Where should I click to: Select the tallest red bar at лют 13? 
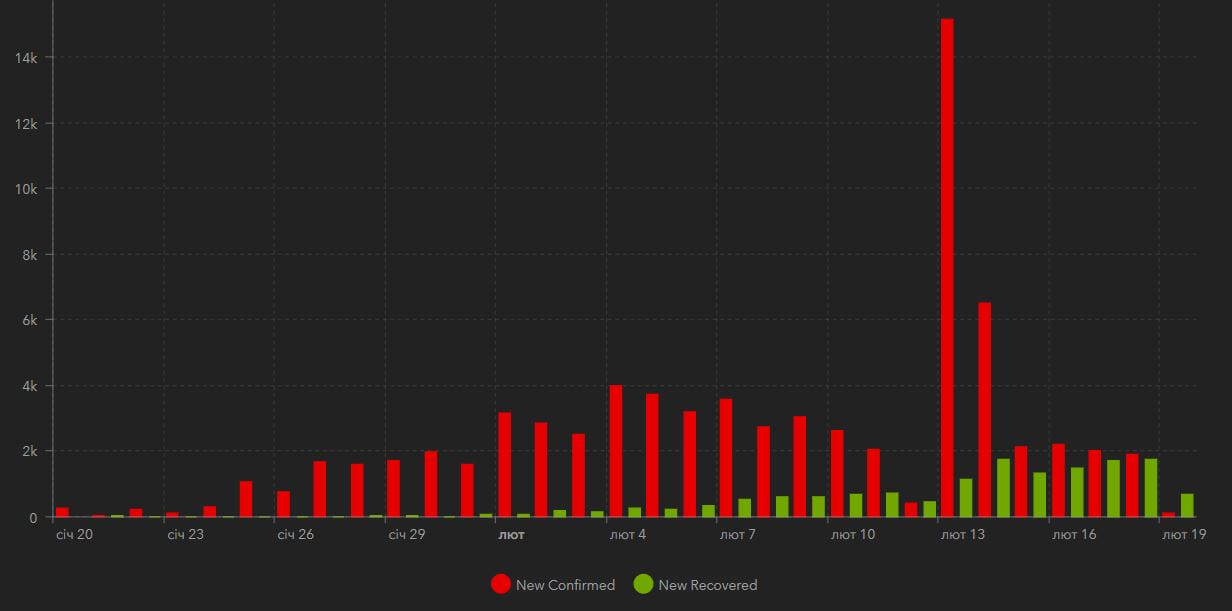click(x=947, y=268)
